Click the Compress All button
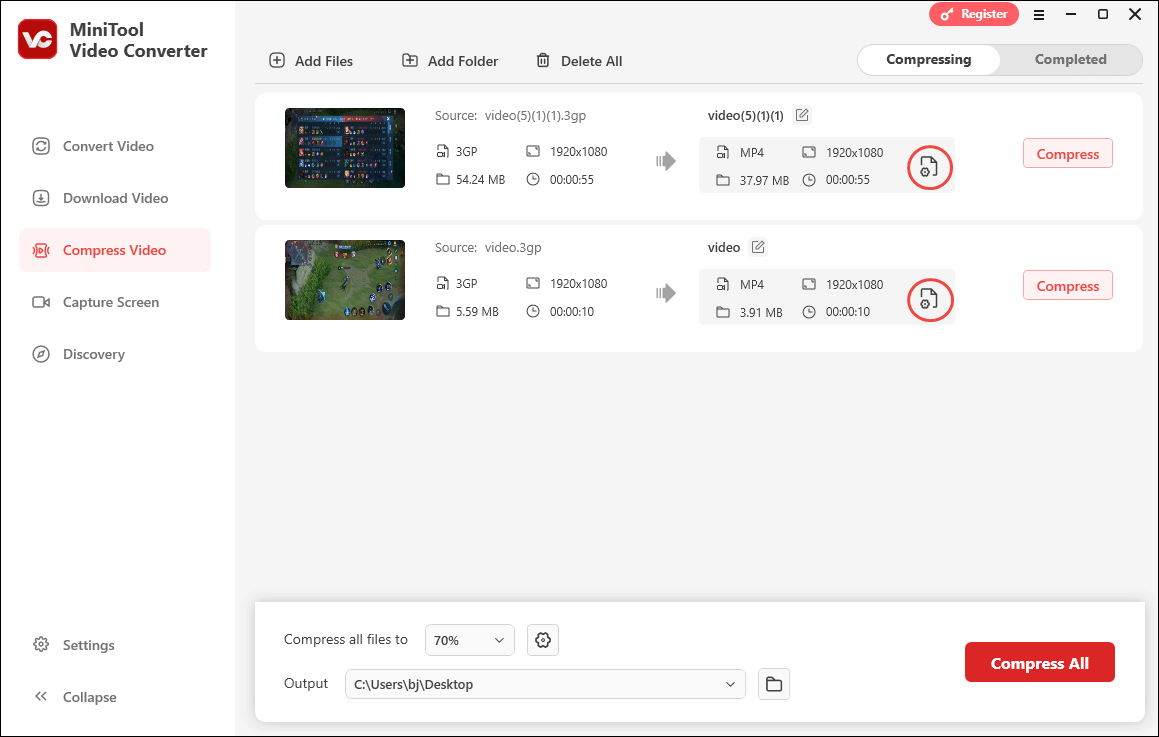This screenshot has width=1159, height=737. click(x=1039, y=663)
